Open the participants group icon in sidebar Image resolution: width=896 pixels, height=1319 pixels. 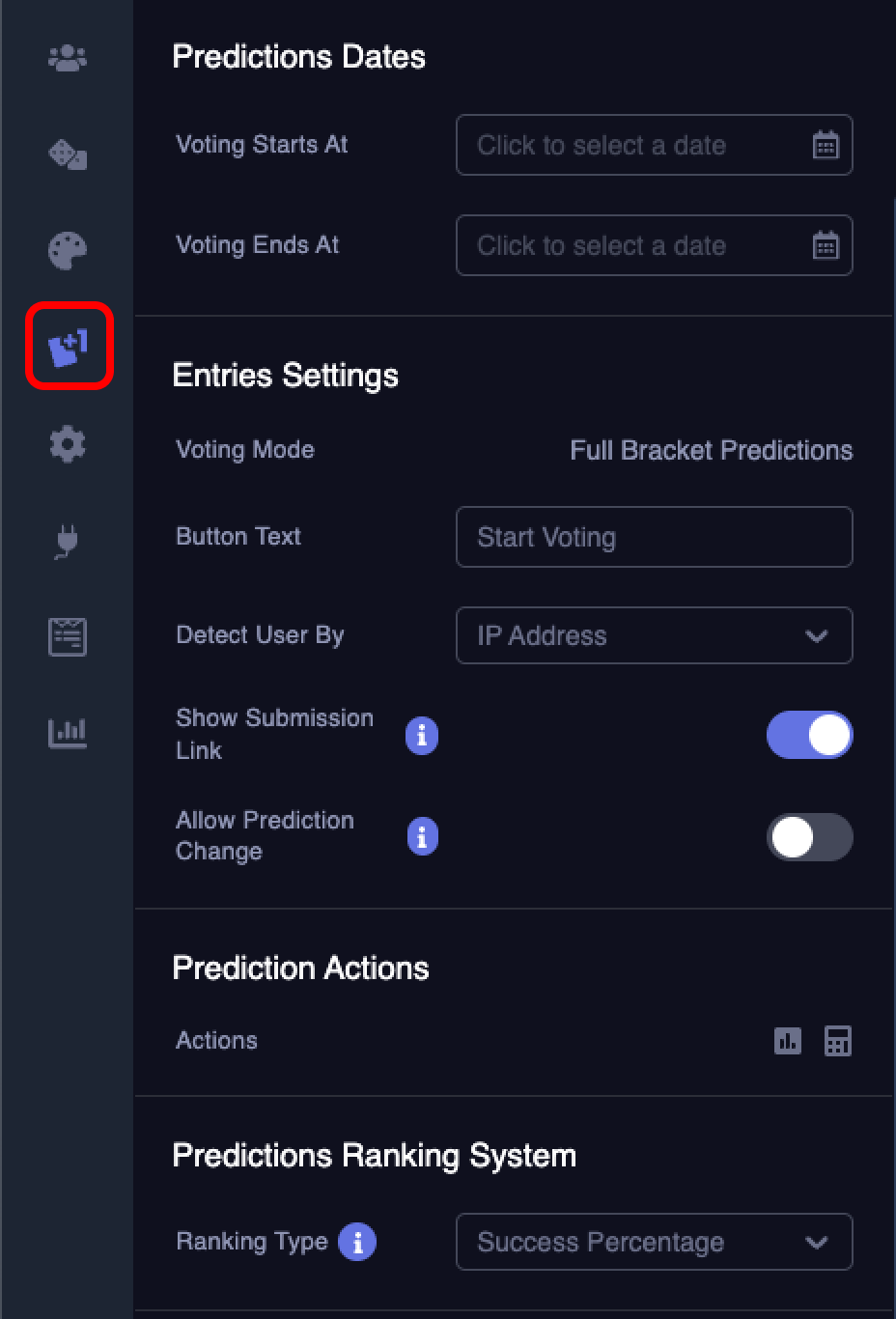(68, 59)
